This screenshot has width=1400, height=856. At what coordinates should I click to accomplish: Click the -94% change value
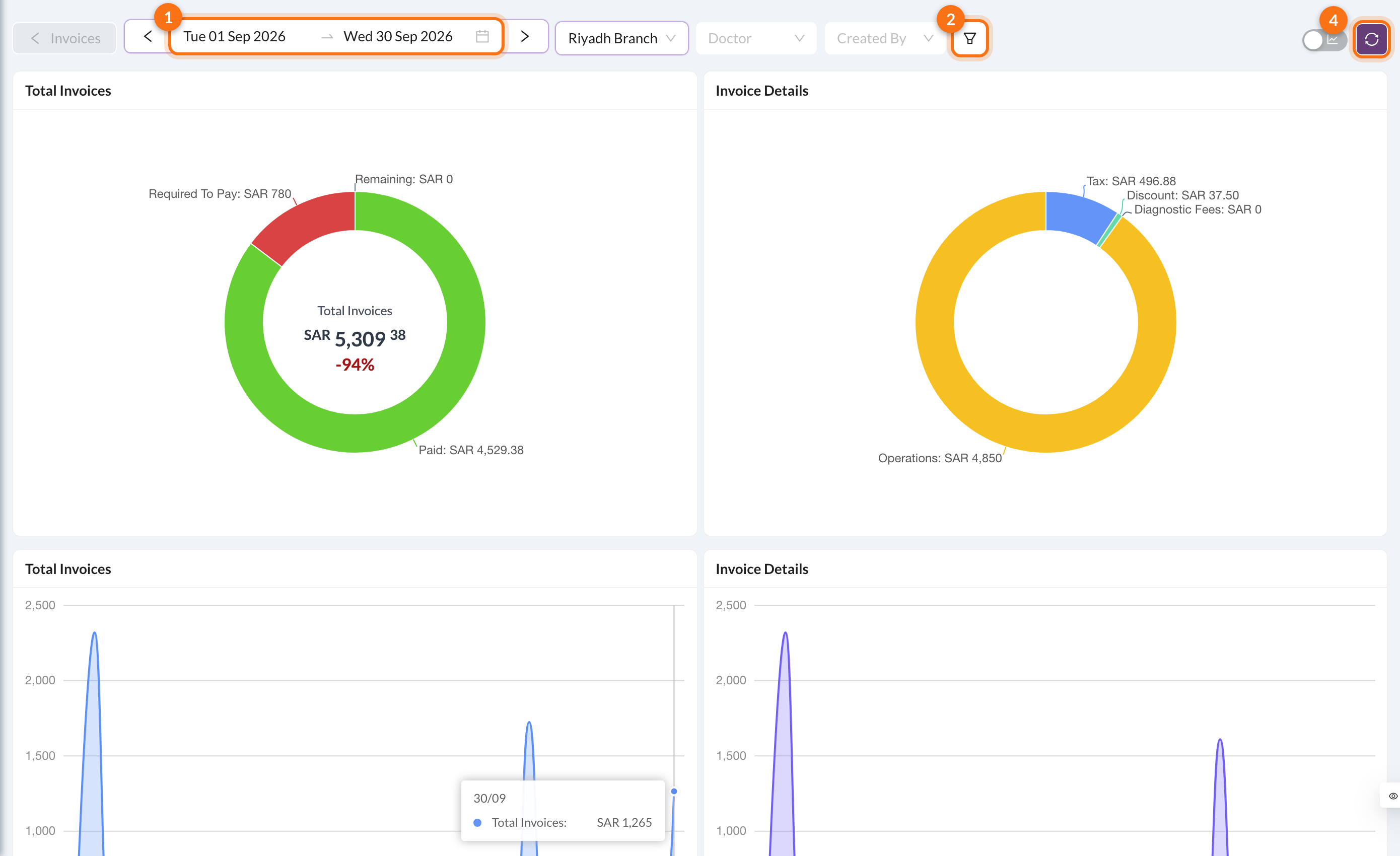click(x=355, y=364)
